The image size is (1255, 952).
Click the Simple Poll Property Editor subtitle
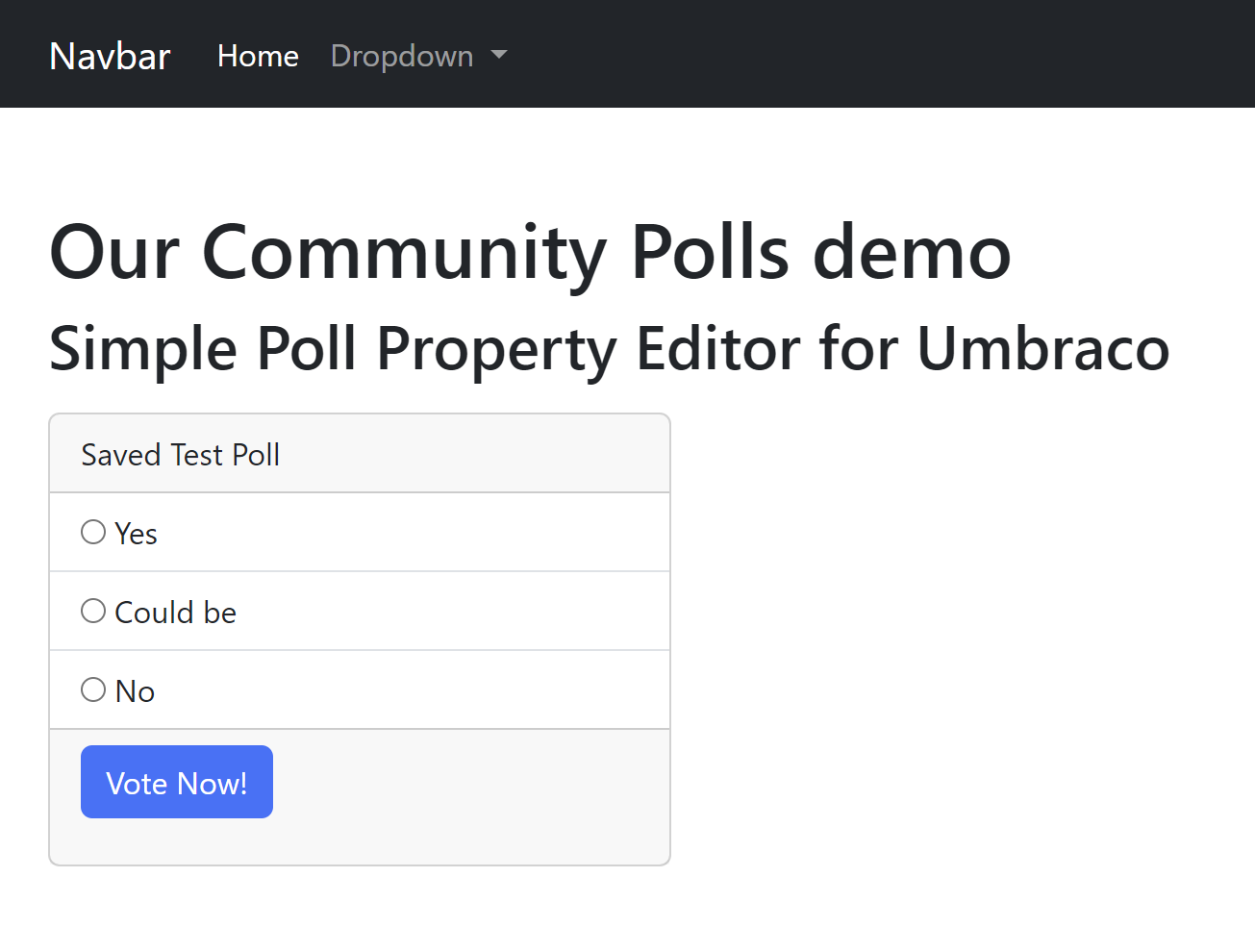(x=609, y=349)
